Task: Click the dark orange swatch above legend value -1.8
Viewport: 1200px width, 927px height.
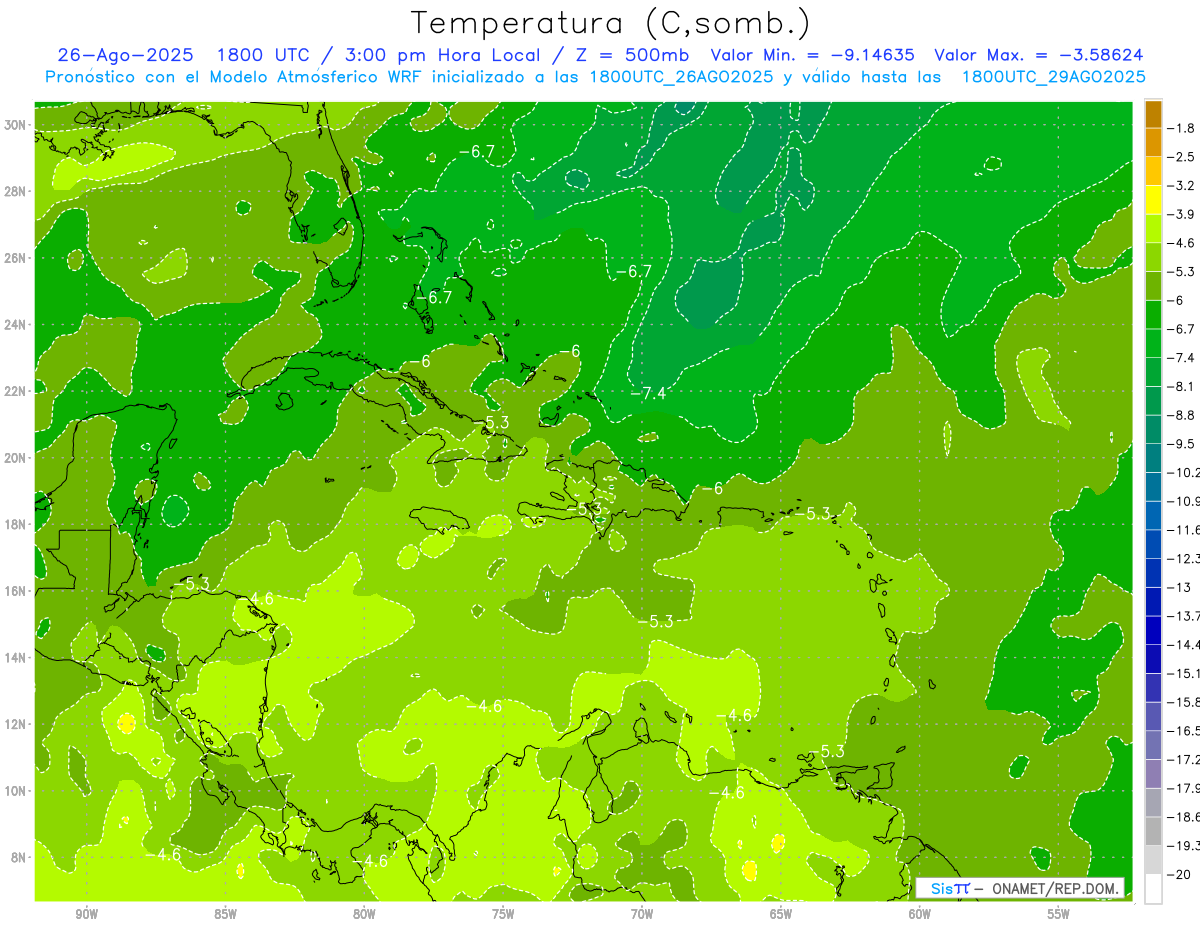Action: 1153,114
